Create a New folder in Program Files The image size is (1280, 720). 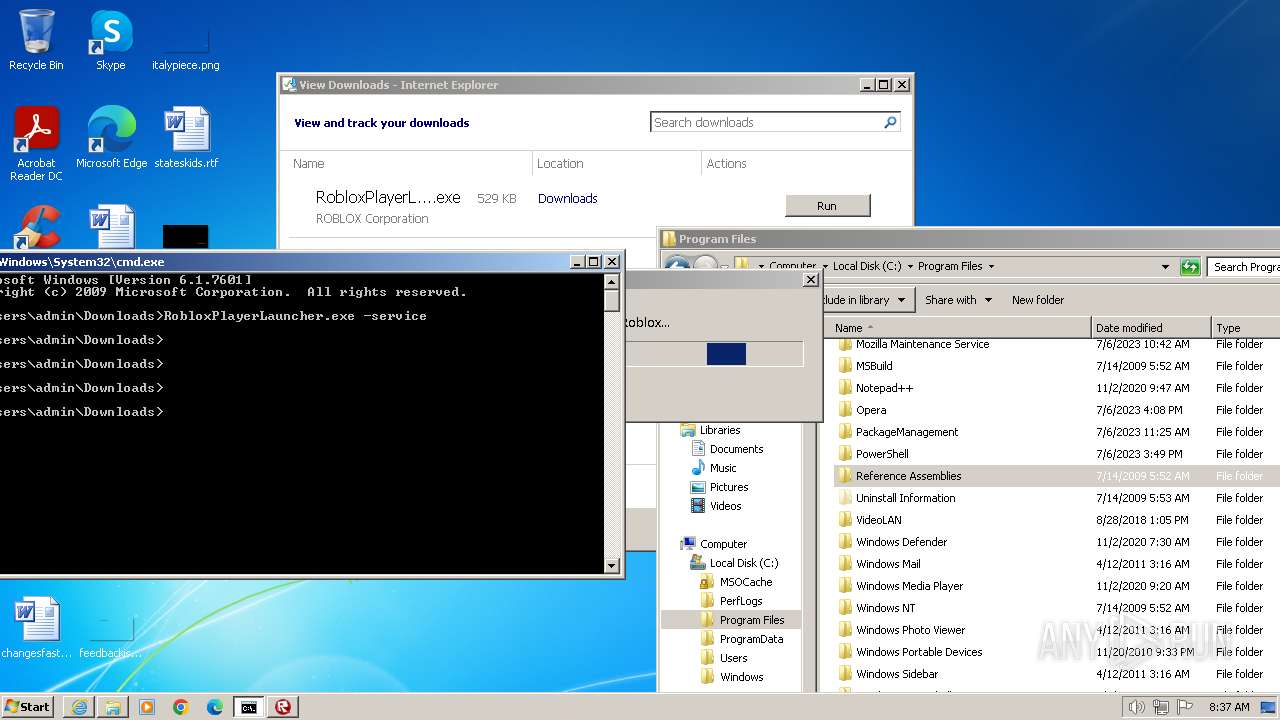coord(1038,300)
